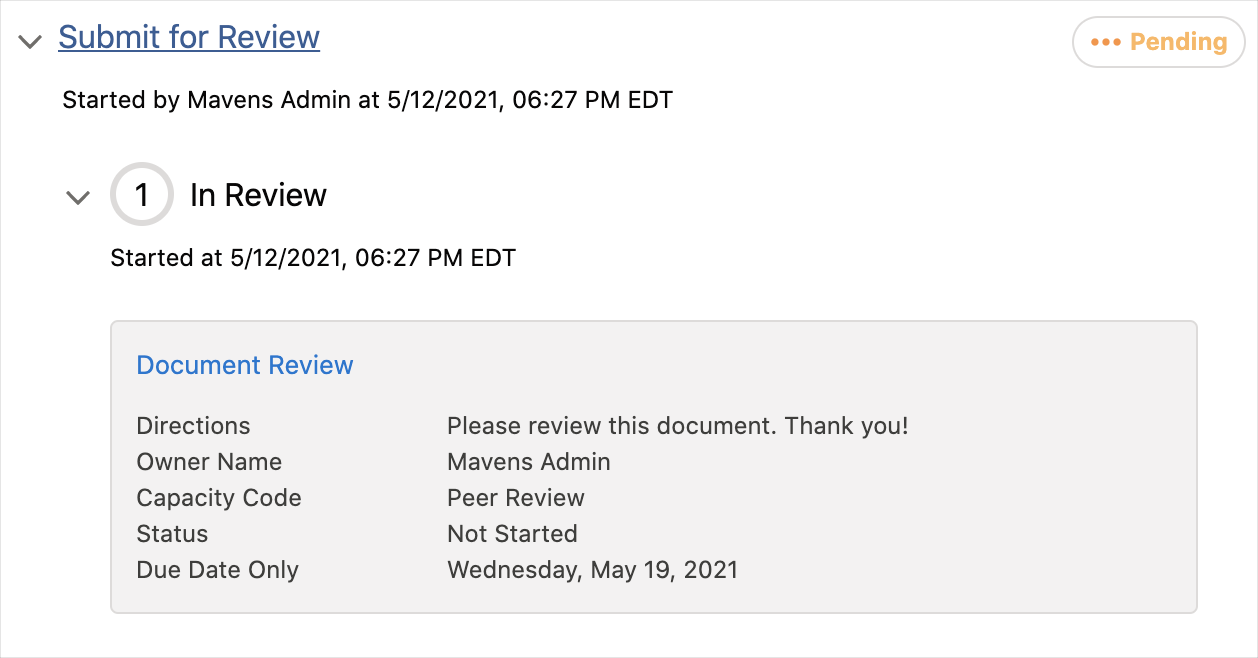Select the In Review step heading

click(x=258, y=195)
